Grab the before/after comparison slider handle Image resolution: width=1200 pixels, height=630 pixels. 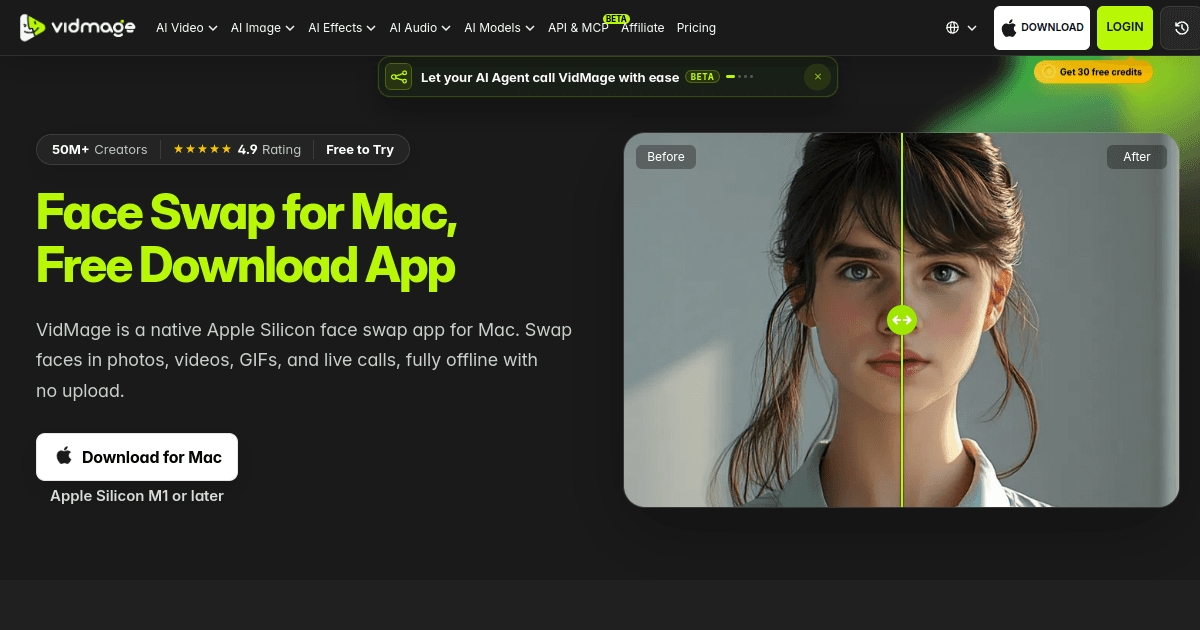click(x=902, y=320)
